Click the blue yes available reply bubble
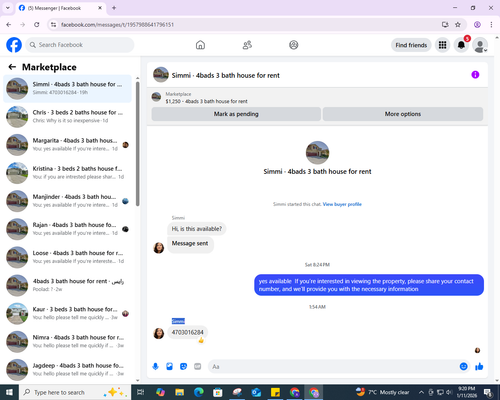 pyautogui.click(x=369, y=285)
